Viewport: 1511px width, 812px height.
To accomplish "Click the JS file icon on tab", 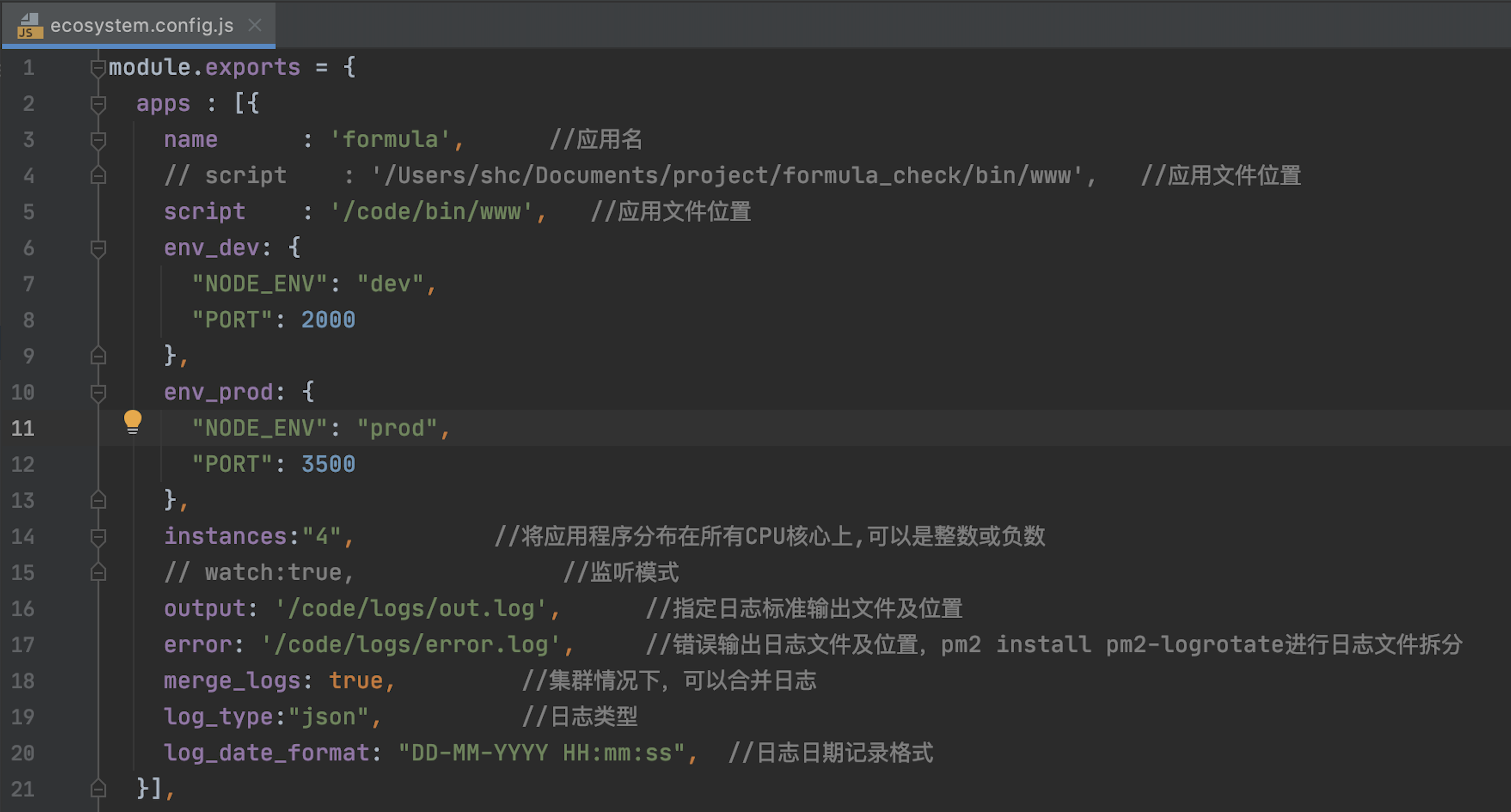I will pos(29,26).
